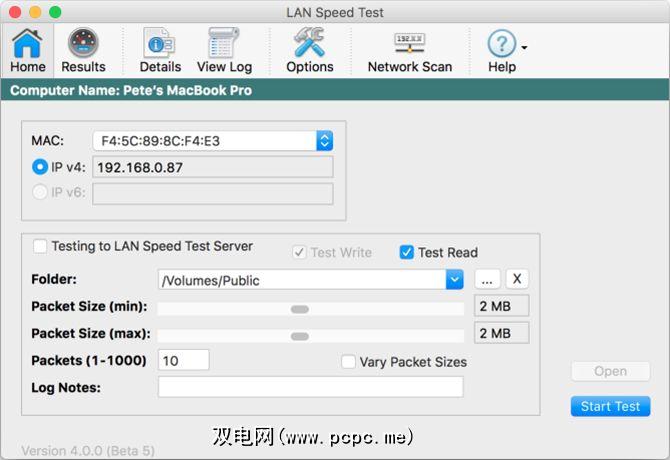Image resolution: width=670 pixels, height=460 pixels.
Task: Enable Vary Packet Sizes checkbox
Action: pos(348,362)
